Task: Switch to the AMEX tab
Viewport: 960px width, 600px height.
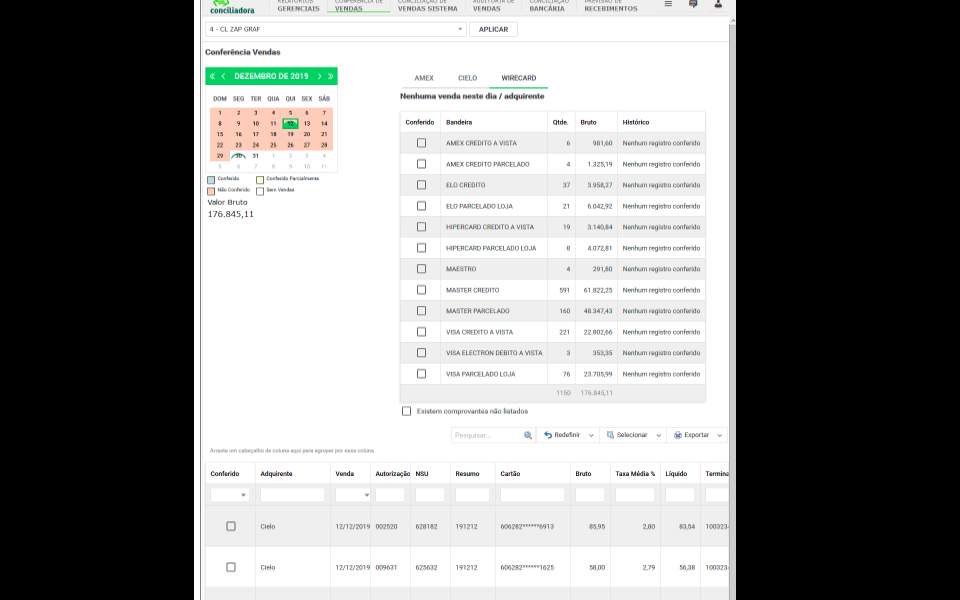Action: (x=424, y=78)
